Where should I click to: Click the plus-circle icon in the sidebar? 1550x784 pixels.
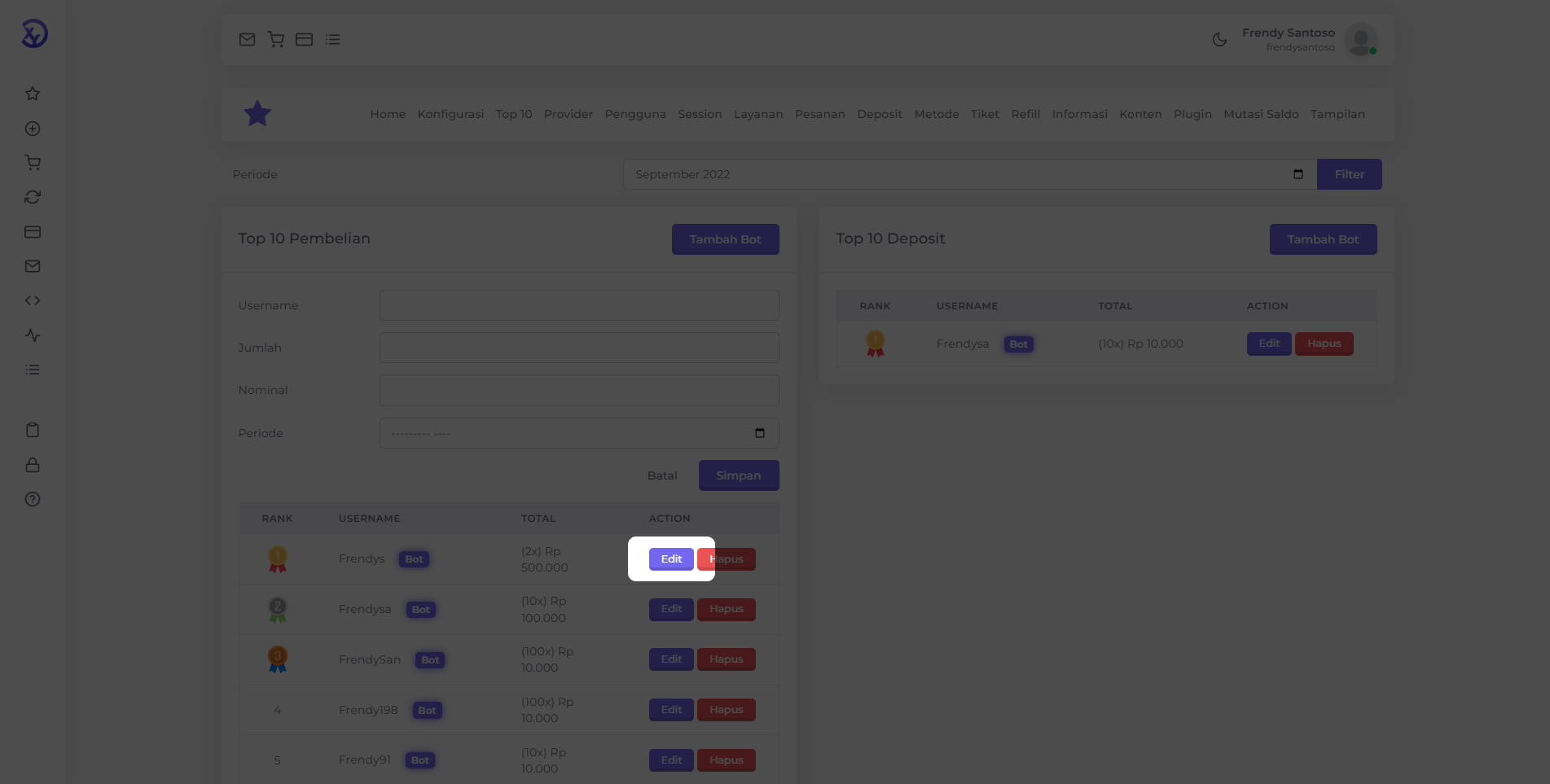pyautogui.click(x=33, y=129)
